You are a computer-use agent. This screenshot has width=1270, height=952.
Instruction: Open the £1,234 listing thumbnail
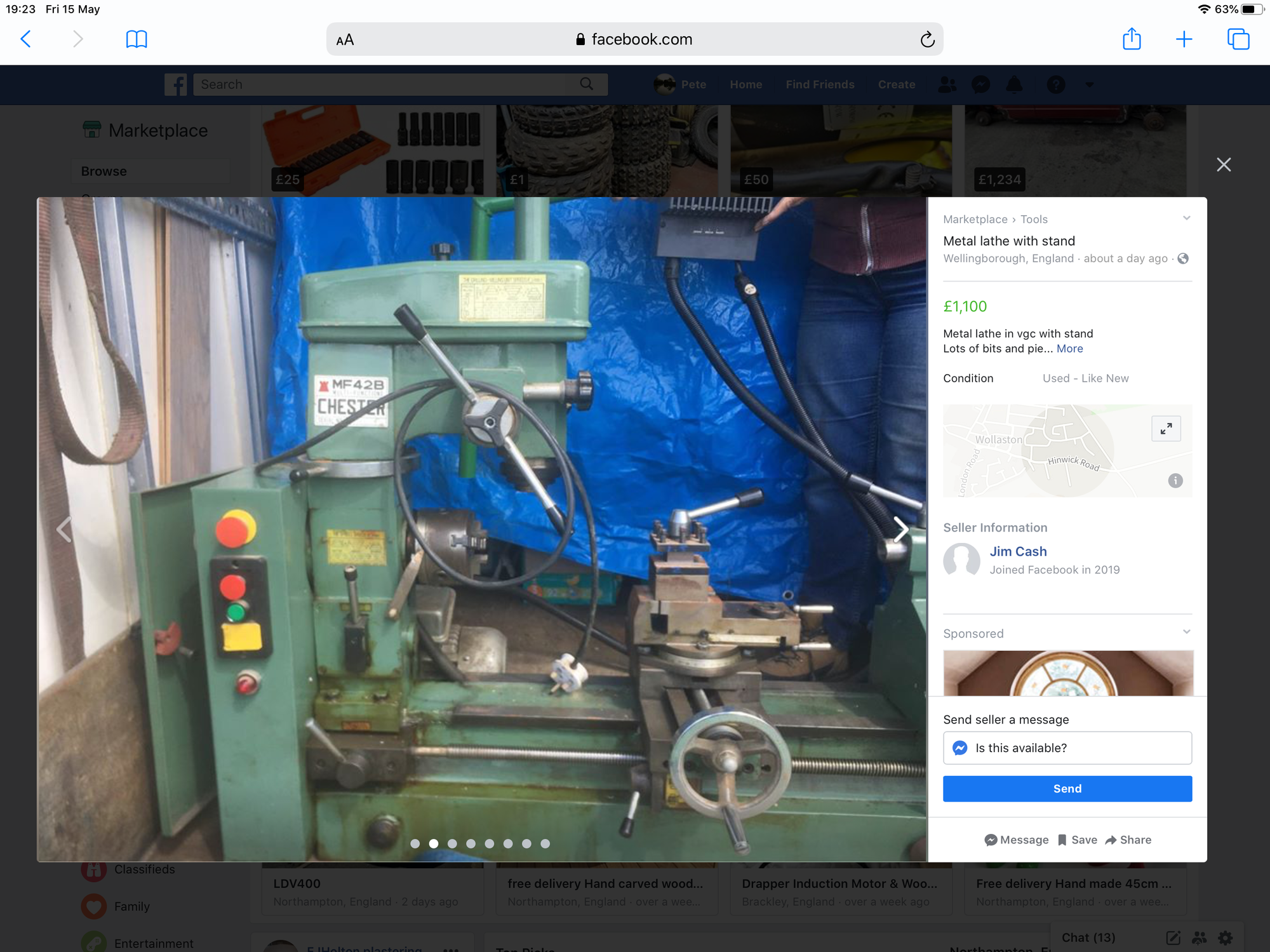pos(1075,151)
